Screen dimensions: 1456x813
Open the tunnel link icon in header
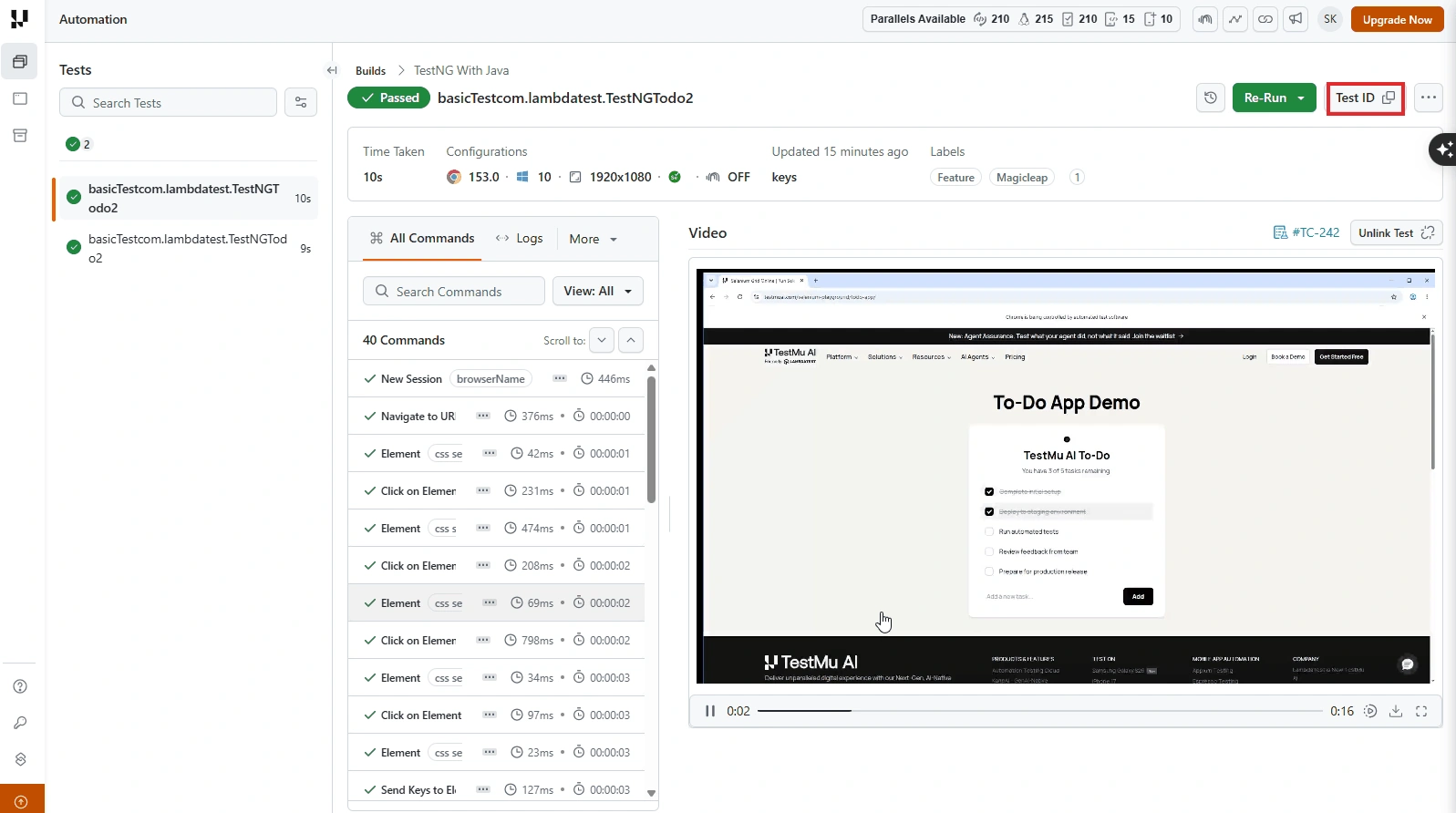1265,19
